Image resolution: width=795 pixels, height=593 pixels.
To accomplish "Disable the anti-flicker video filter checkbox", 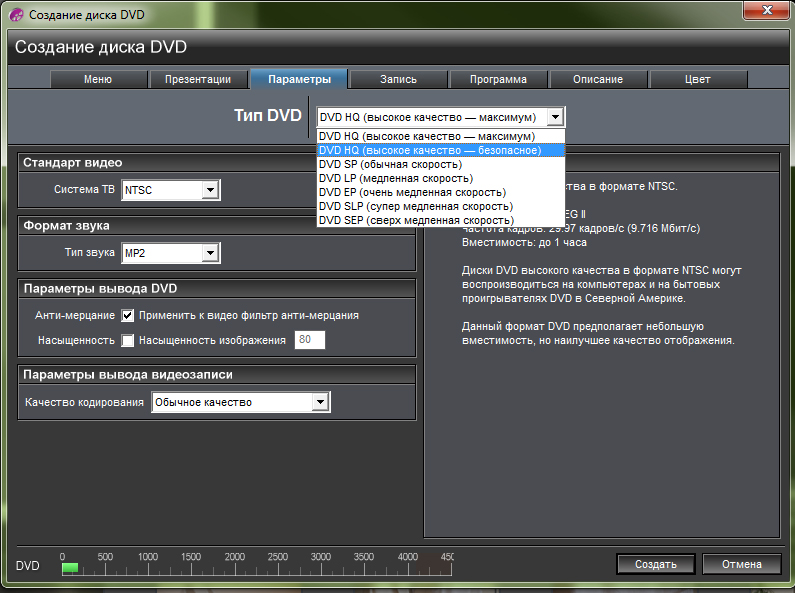I will coord(128,315).
